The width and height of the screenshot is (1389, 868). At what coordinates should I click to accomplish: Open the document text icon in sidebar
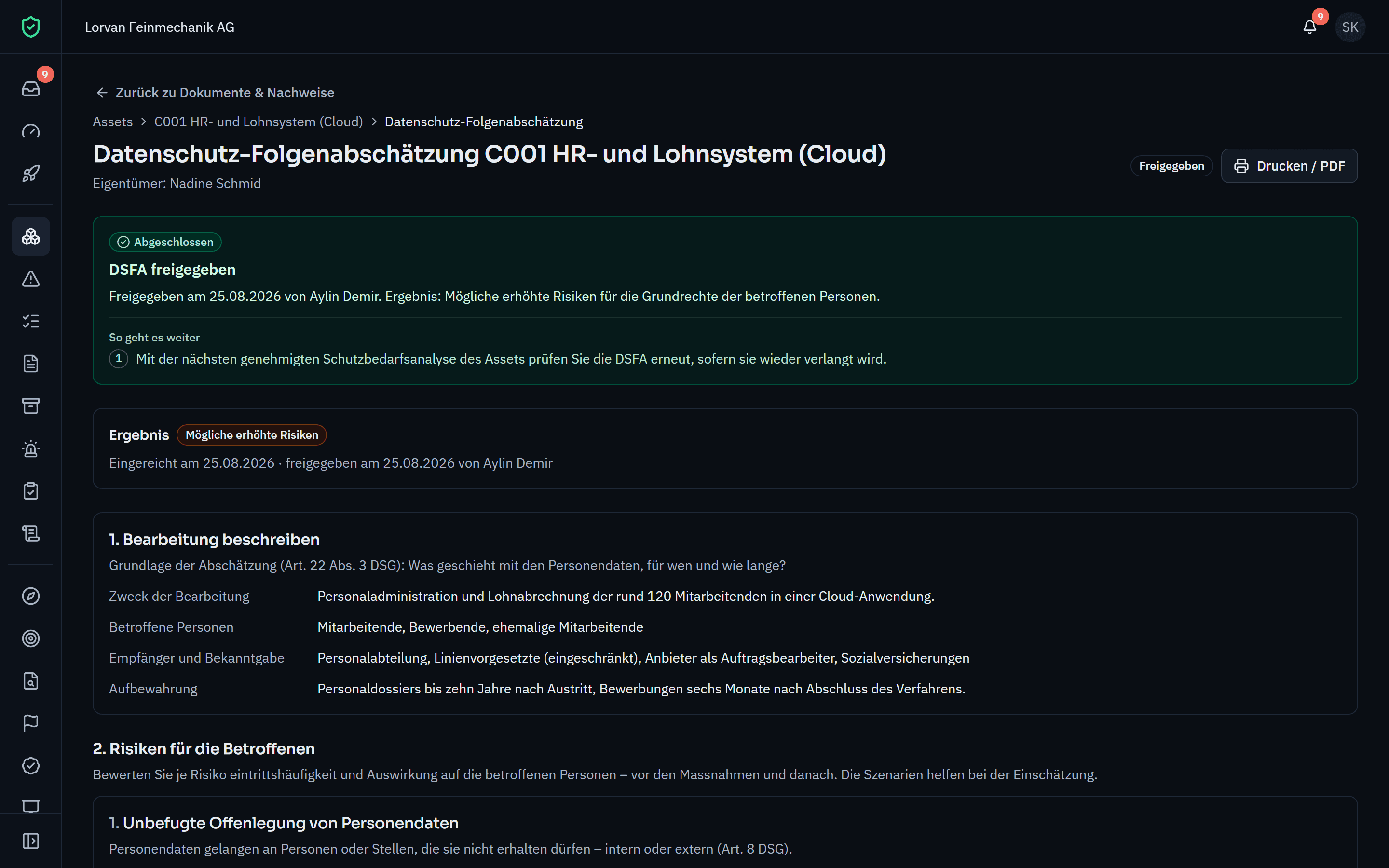(x=30, y=364)
